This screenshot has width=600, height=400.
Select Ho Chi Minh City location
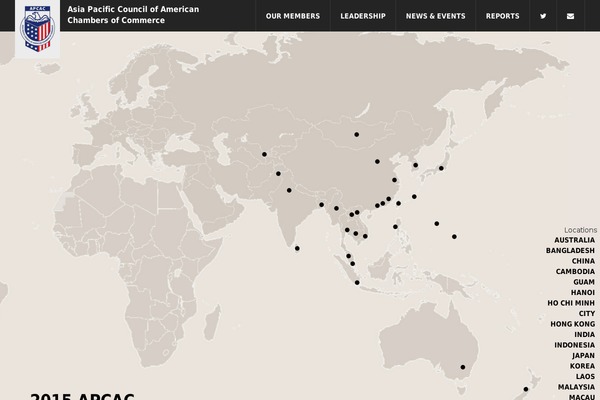point(571,308)
